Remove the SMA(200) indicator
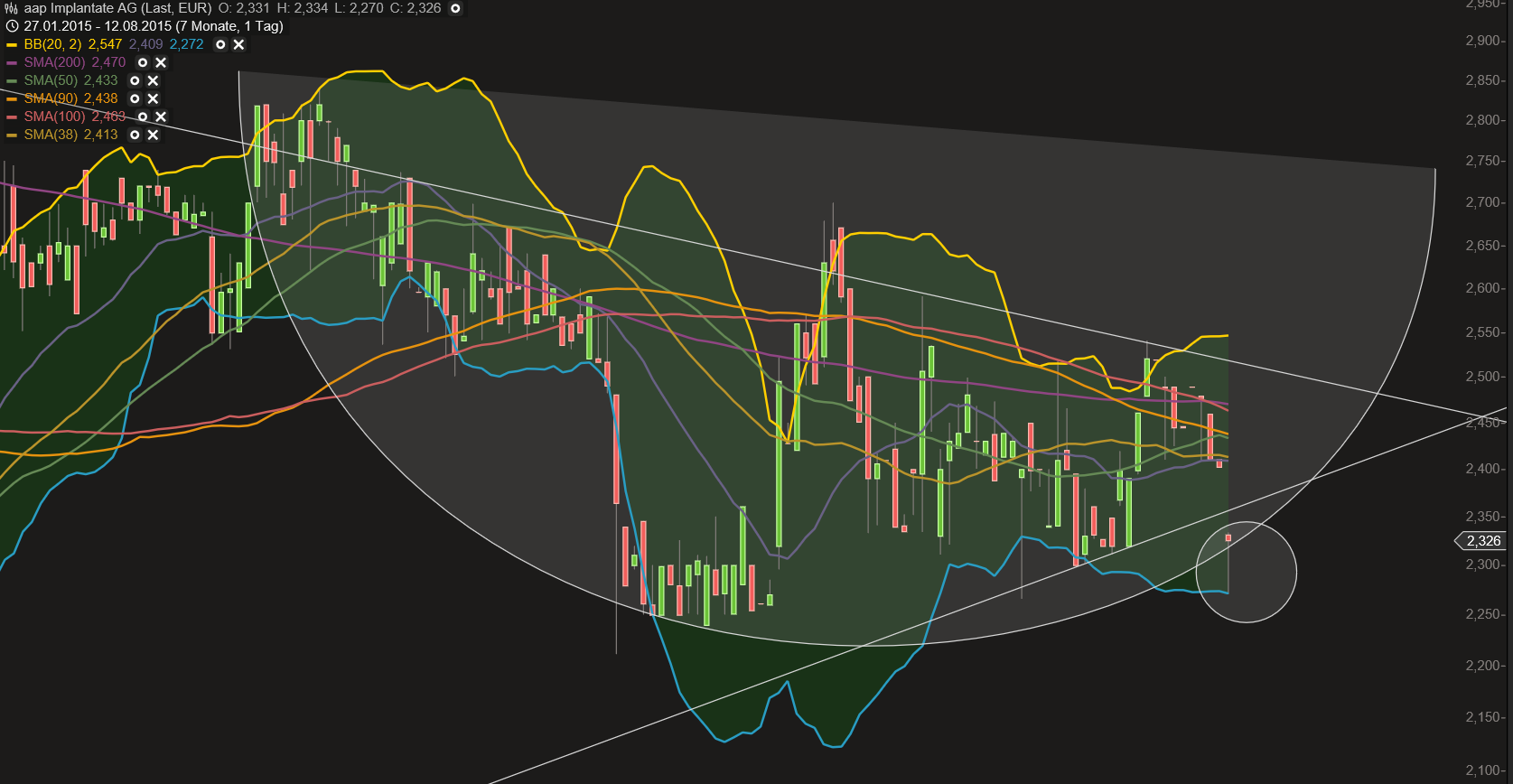This screenshot has width=1513, height=784. coord(160,62)
